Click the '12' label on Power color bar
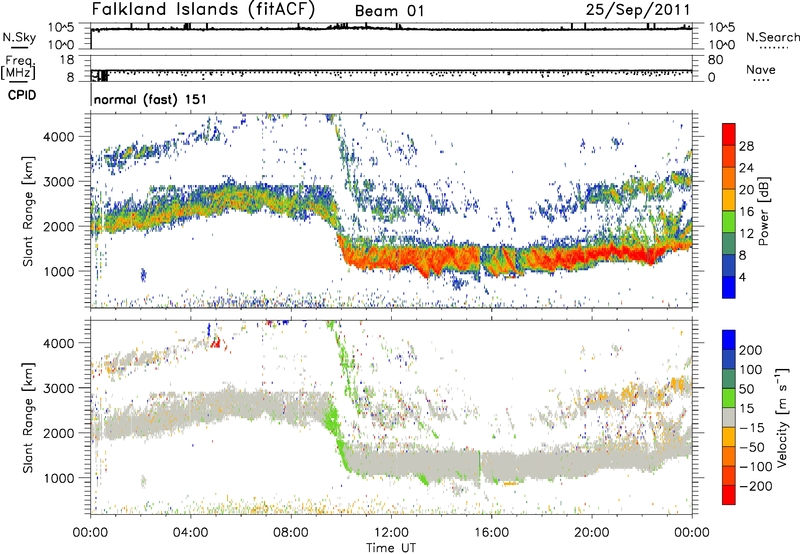Viewport: 800px width, 554px height. (746, 234)
